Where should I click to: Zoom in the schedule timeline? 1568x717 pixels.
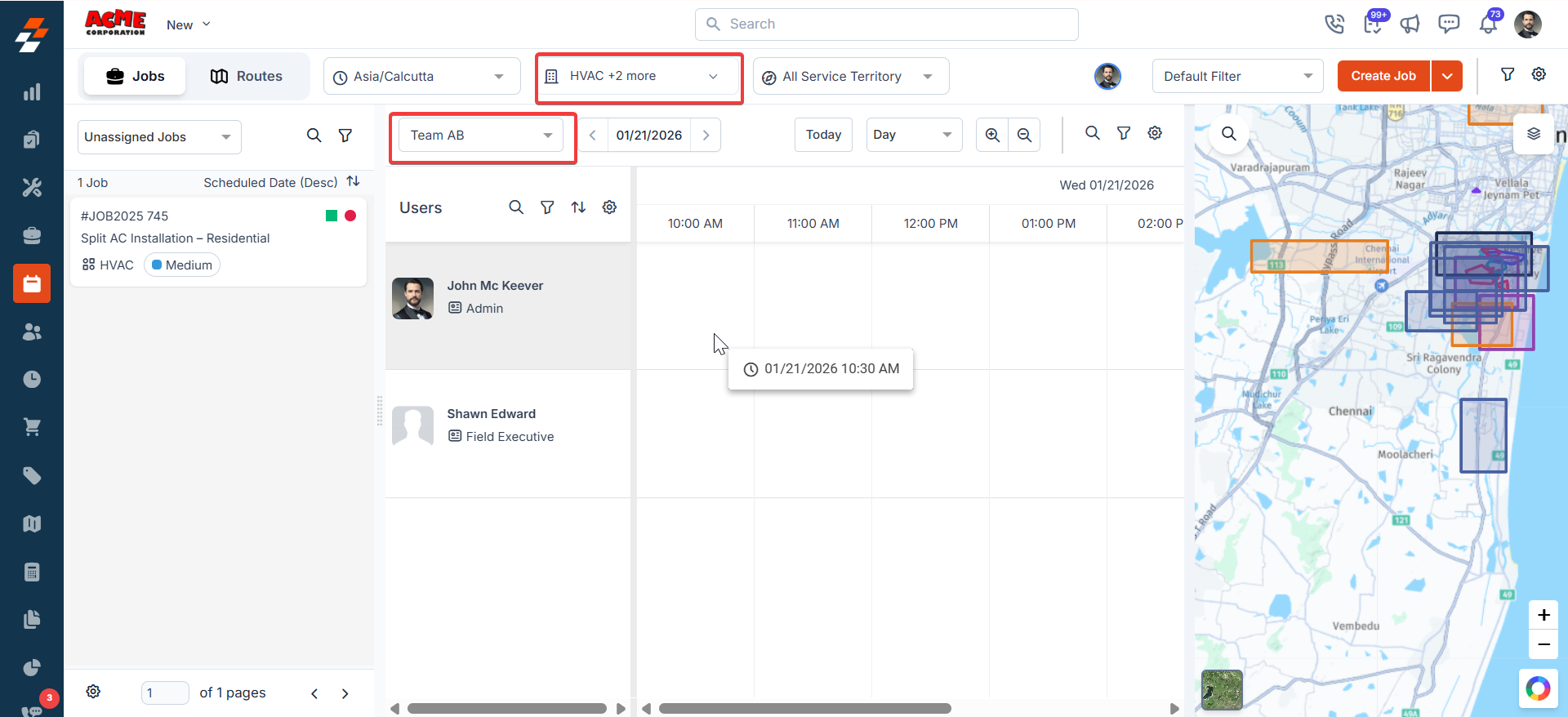pyautogui.click(x=992, y=135)
